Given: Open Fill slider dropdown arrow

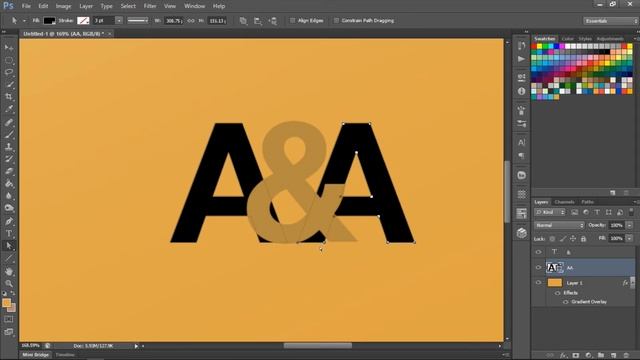Looking at the screenshot, I should click(x=630, y=238).
